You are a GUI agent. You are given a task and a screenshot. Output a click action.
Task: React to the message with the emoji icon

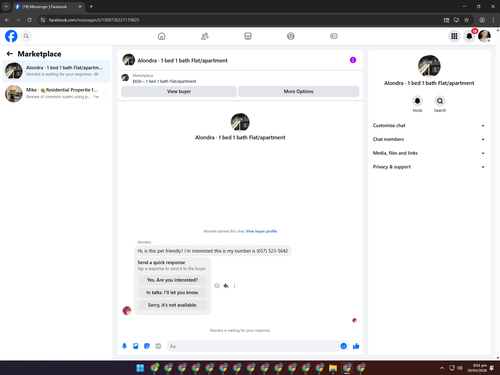[x=217, y=286]
